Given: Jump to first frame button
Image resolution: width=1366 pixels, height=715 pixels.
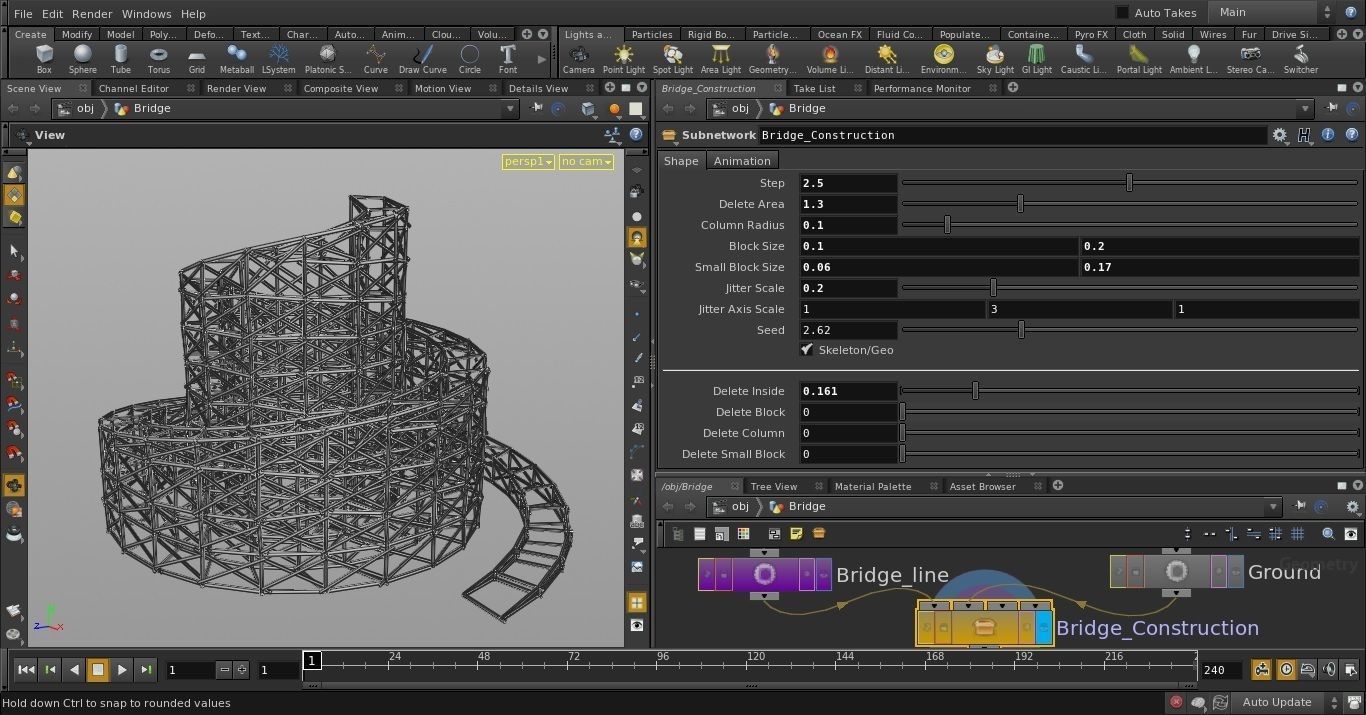Looking at the screenshot, I should click(26, 670).
